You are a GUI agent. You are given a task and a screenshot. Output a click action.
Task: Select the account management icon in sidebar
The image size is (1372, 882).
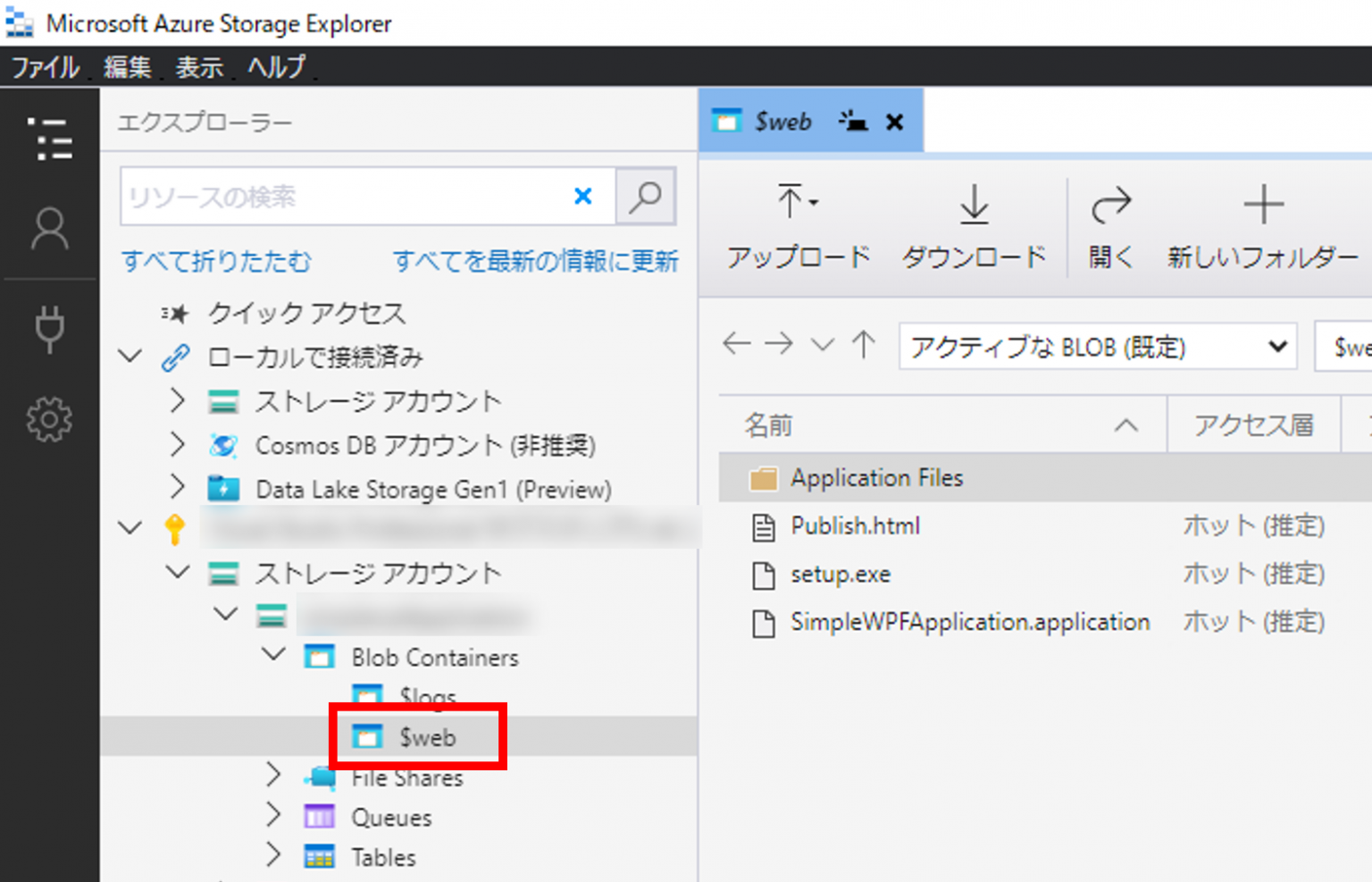[50, 229]
